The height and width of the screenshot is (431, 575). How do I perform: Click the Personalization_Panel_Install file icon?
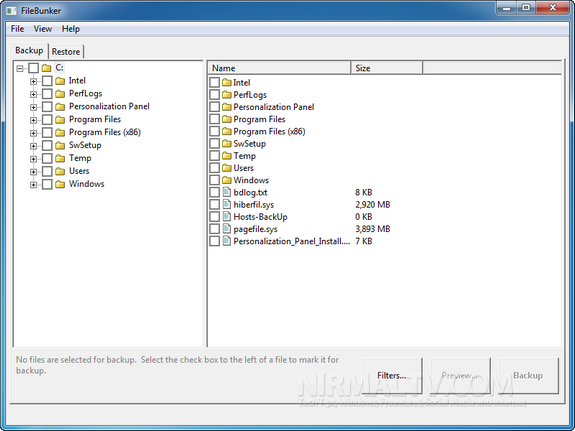[x=227, y=241]
